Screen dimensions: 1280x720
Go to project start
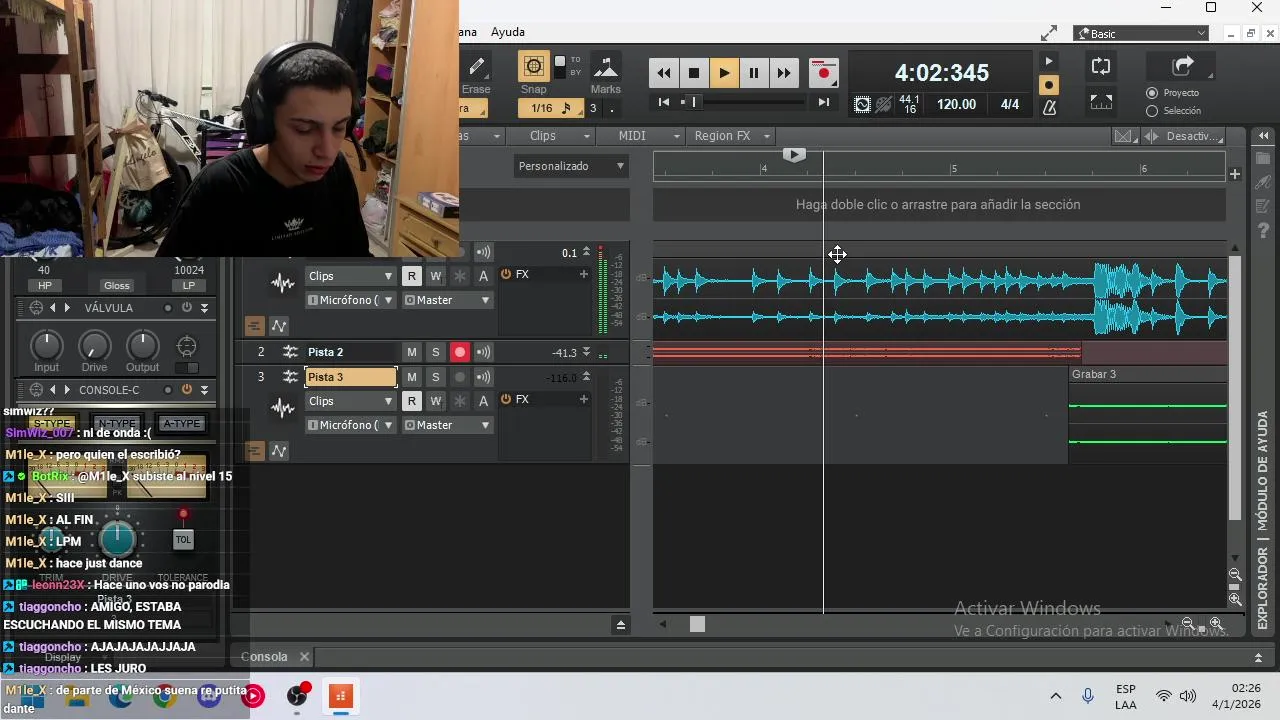664,102
